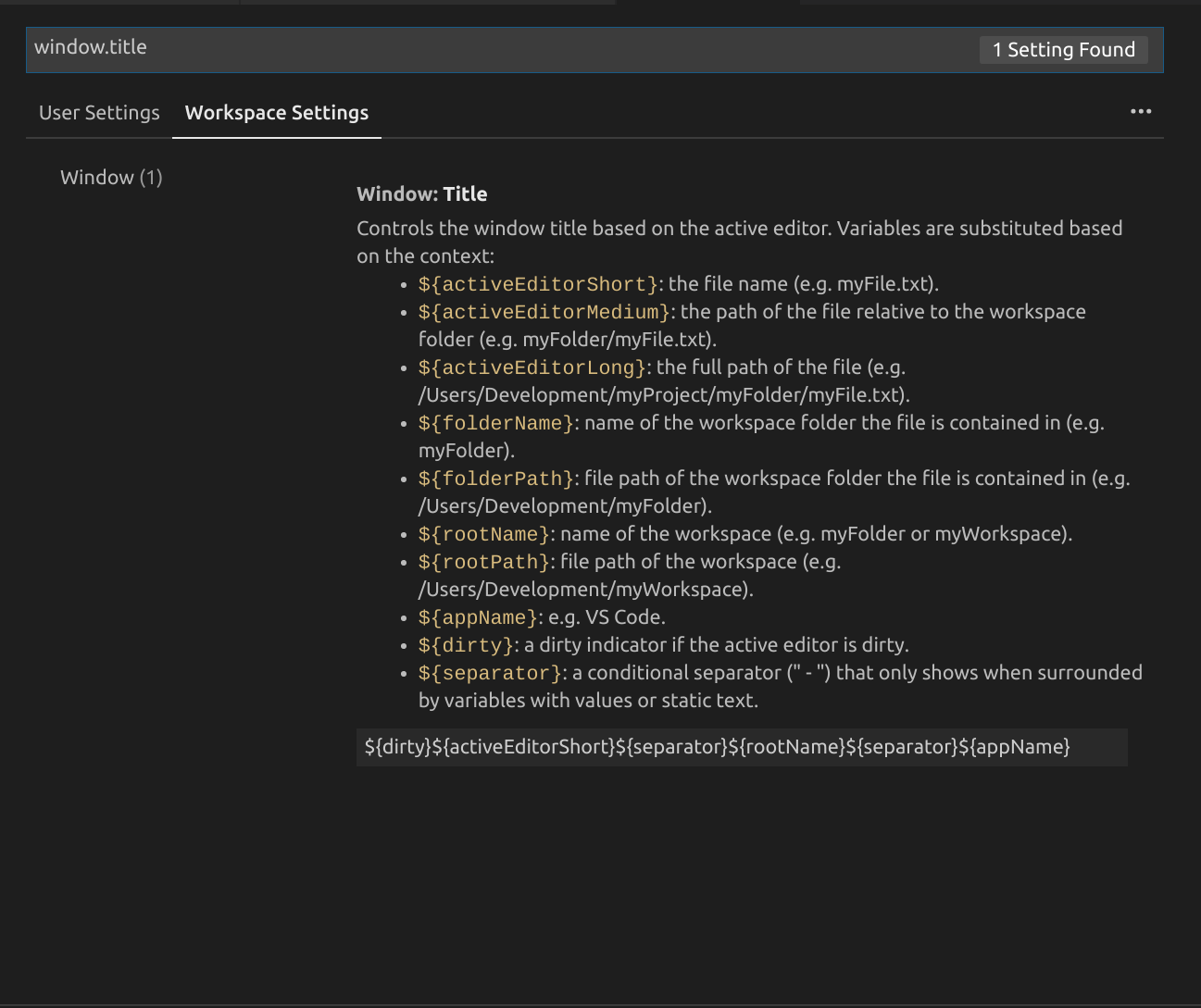Click the ${activeEditorMedium} variable text

[x=544, y=312]
